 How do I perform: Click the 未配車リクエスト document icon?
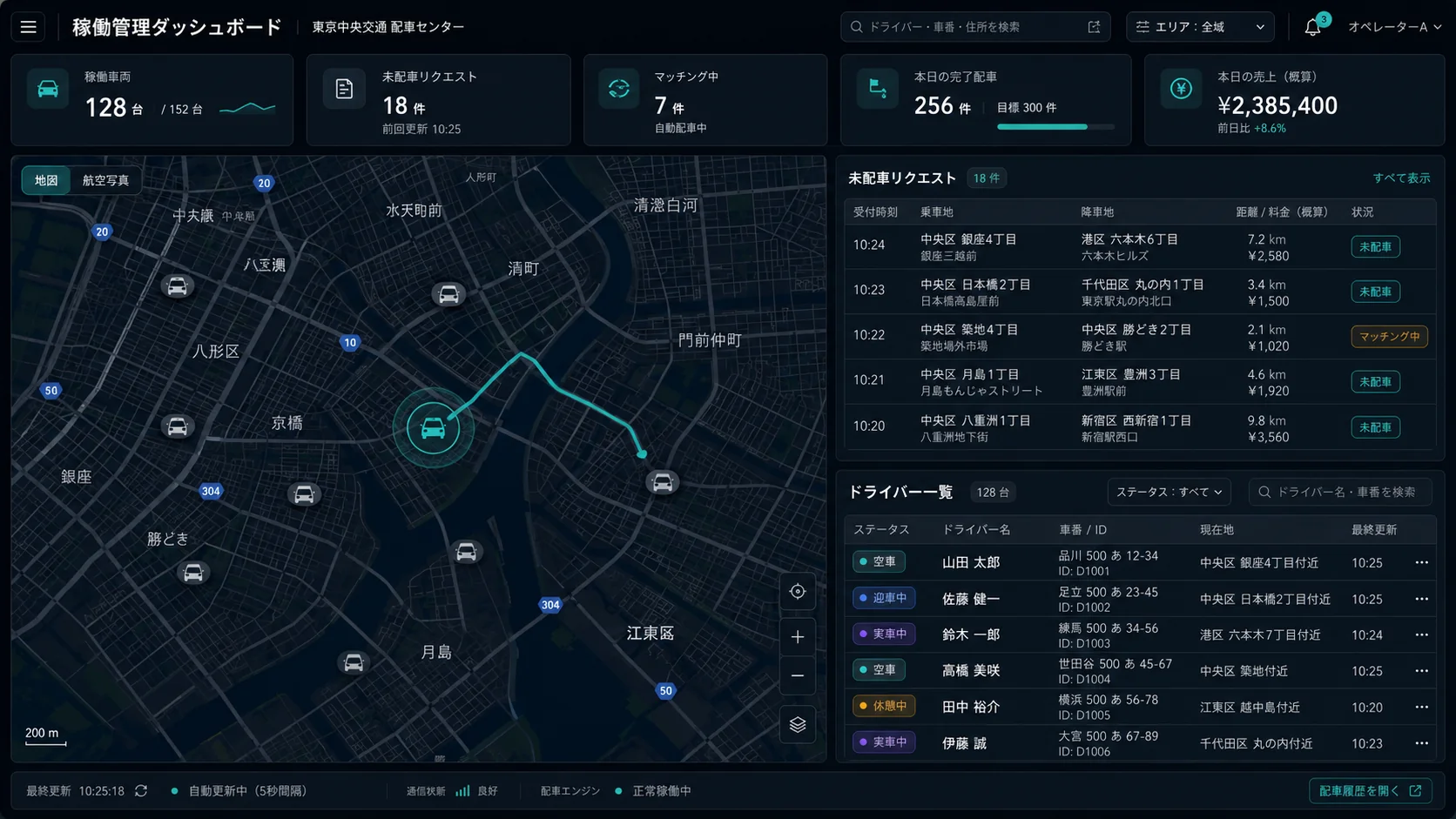344,89
